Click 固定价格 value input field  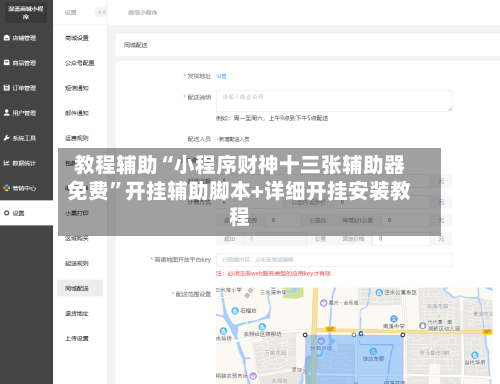(401, 239)
